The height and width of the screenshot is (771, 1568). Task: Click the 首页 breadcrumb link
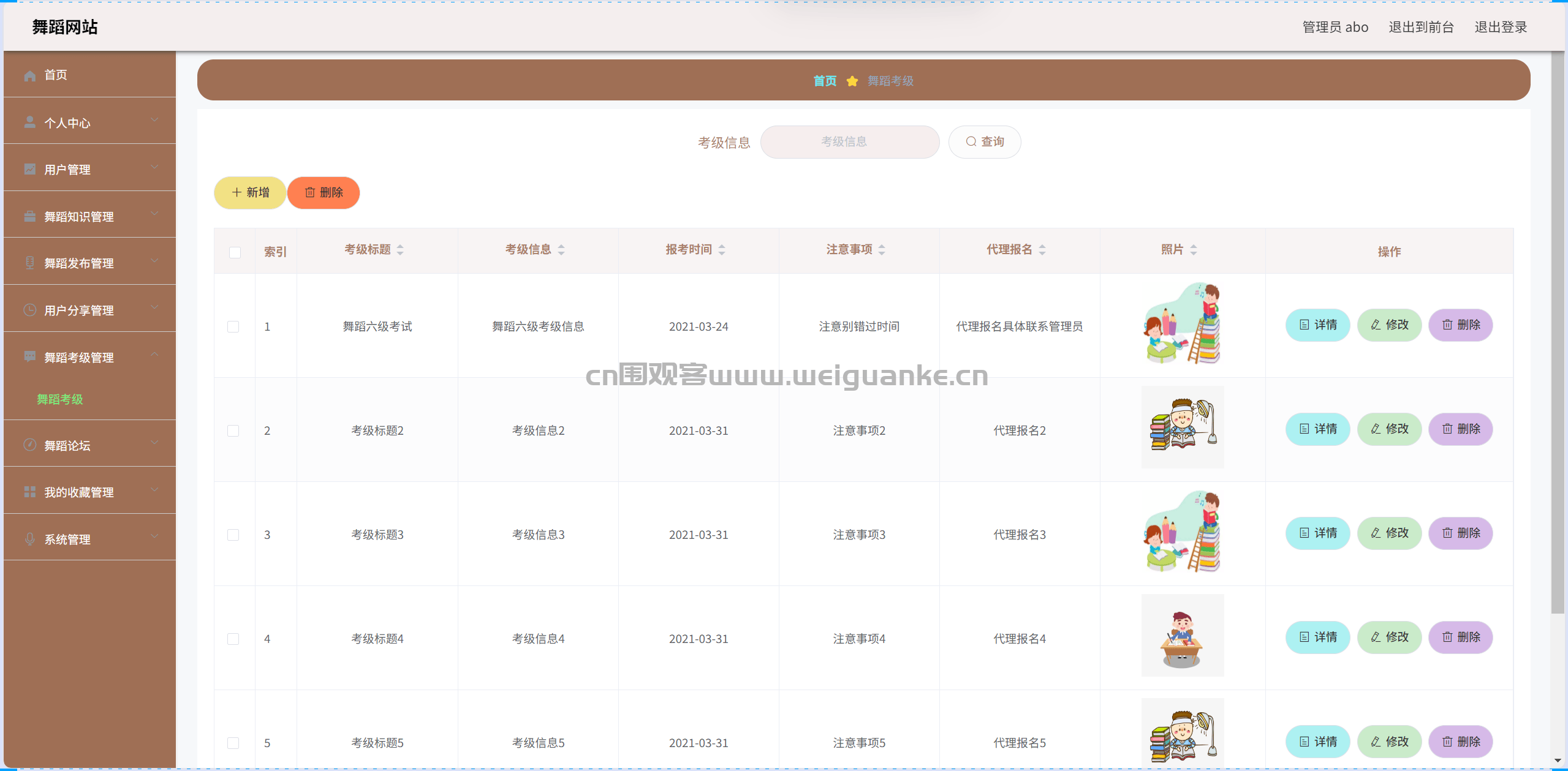point(825,81)
